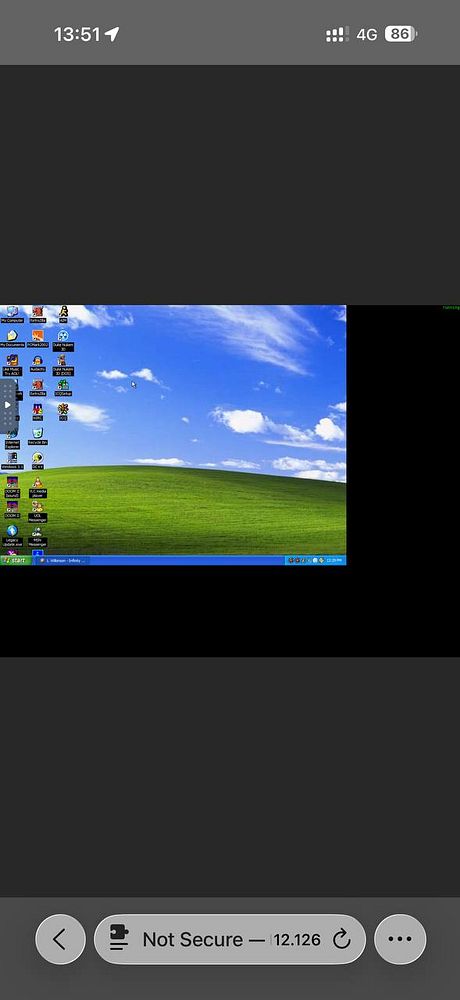This screenshot has height=1000, width=460.
Task: Open the page settings reader icon
Action: point(119,939)
